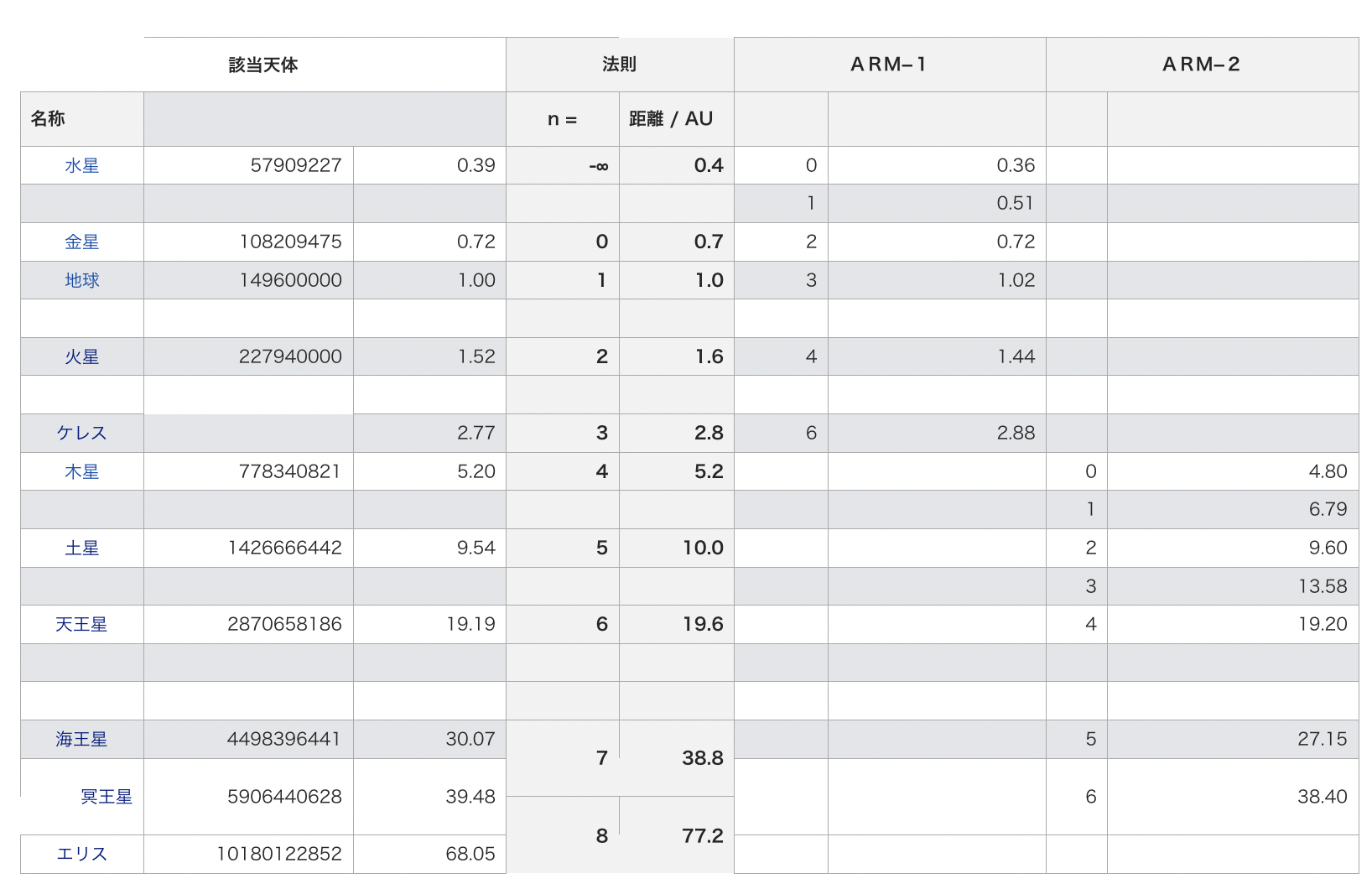Click the cell containing 10180122852
The height and width of the screenshot is (889, 1372).
click(x=279, y=855)
